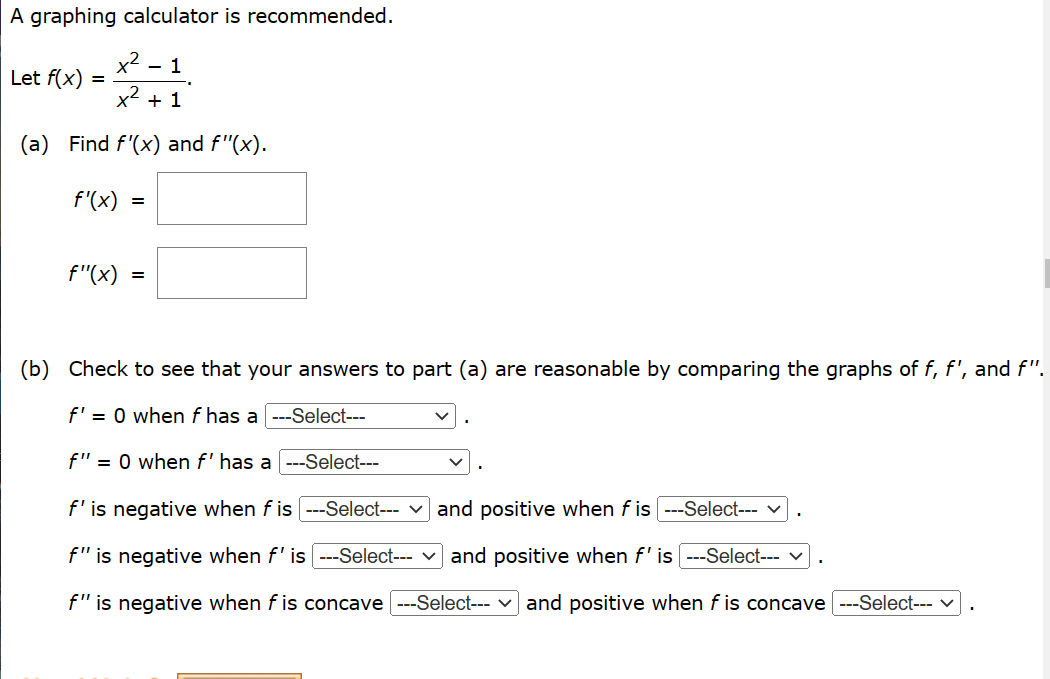The image size is (1050, 679).
Task: Click inside the f''(x) answer box
Action: pyautogui.click(x=231, y=272)
